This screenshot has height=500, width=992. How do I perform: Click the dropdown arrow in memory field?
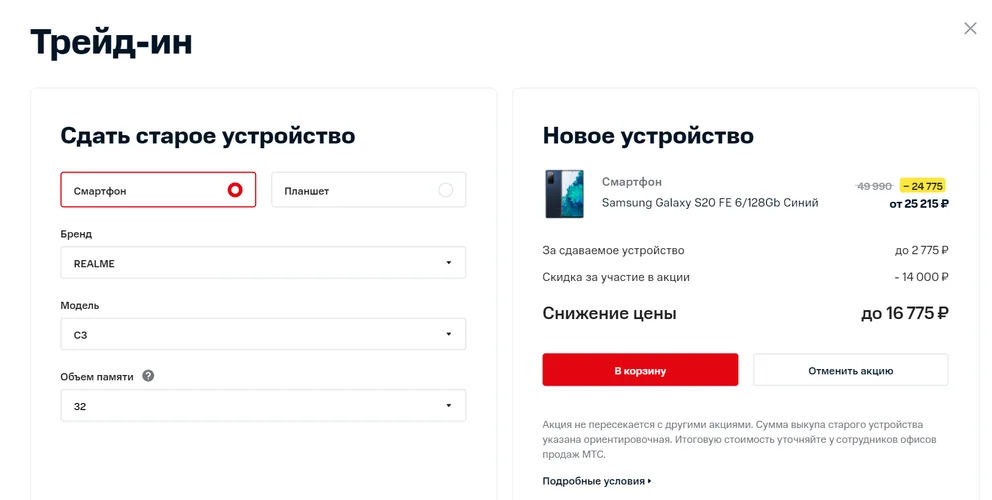click(x=449, y=406)
